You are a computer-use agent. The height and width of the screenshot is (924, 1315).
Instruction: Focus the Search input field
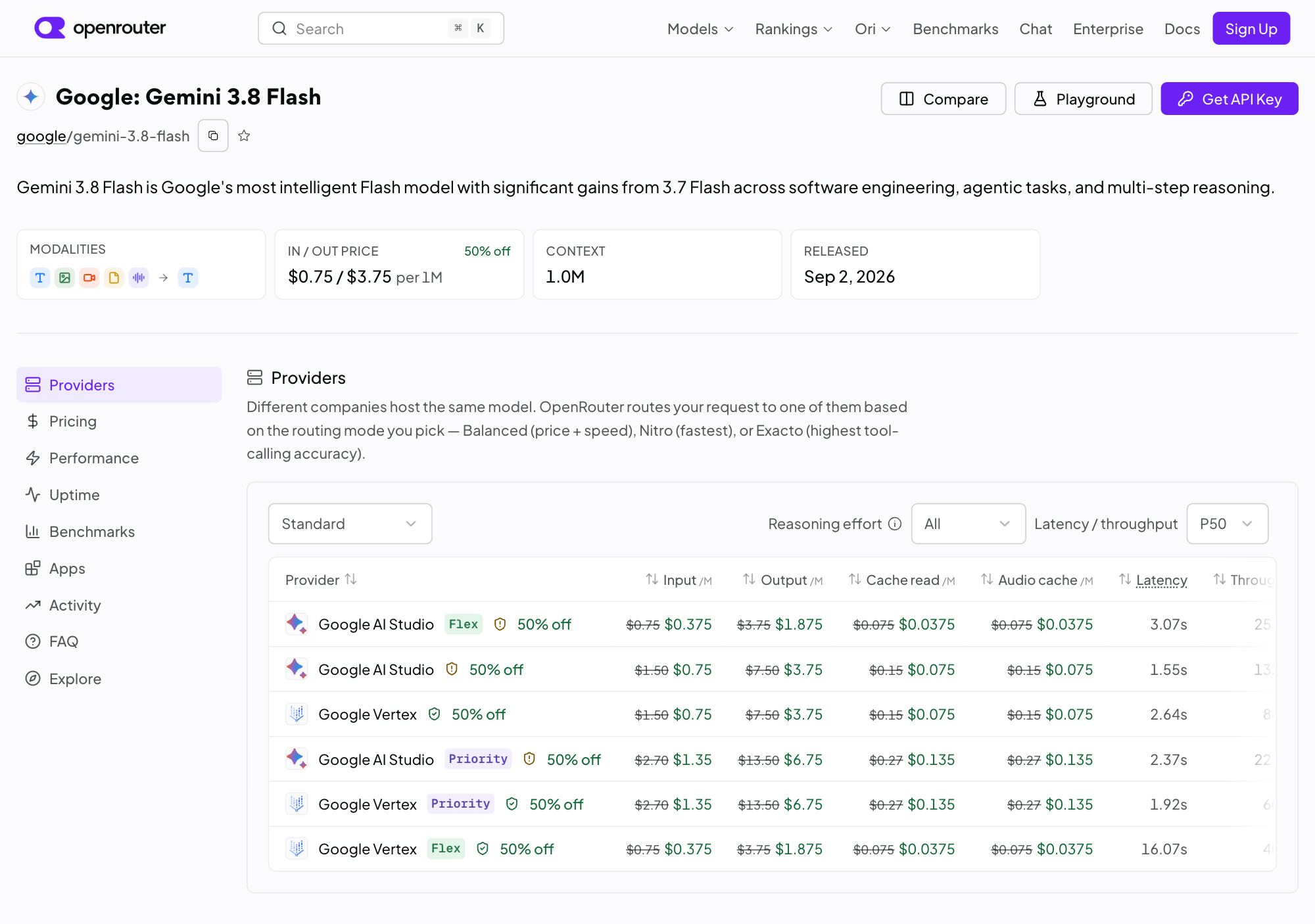click(381, 28)
